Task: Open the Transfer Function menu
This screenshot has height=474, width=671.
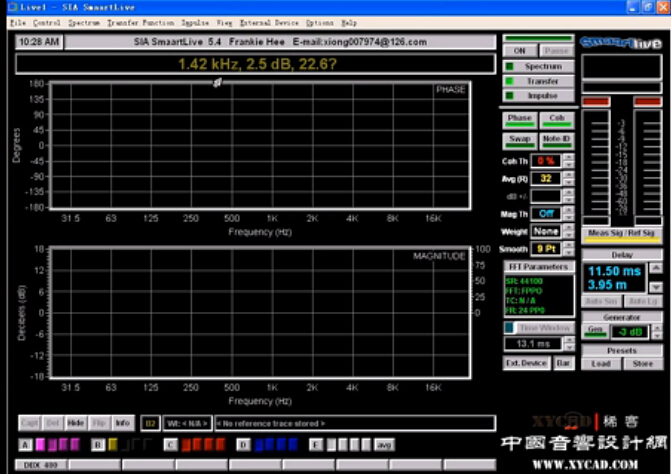Action: click(140, 23)
